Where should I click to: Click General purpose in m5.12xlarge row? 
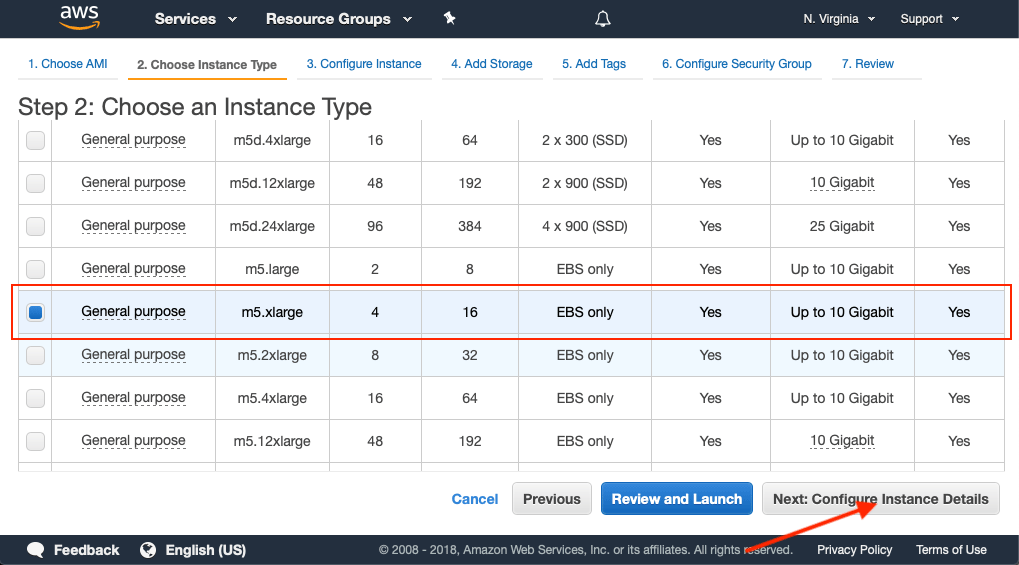tap(133, 441)
